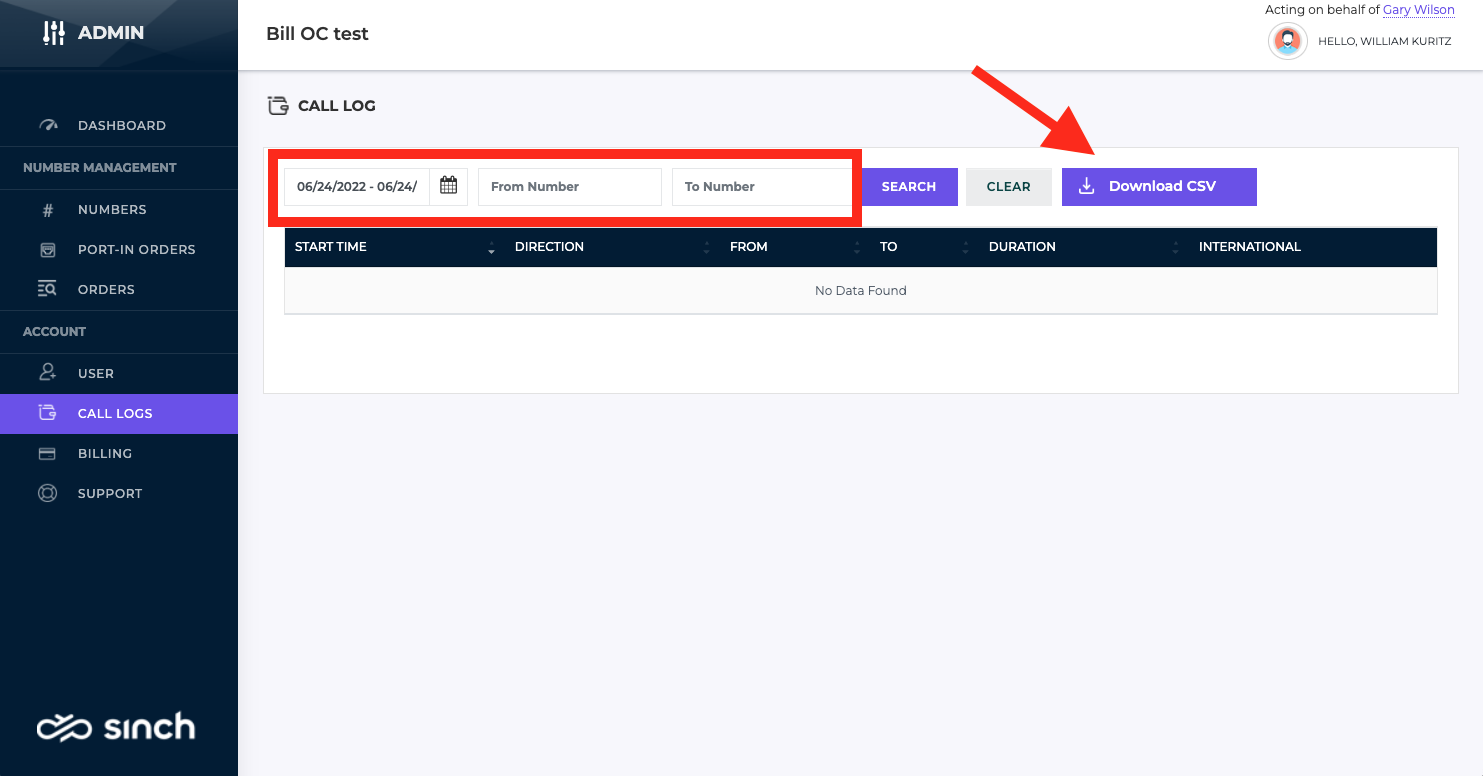The image size is (1483, 776).
Task: Click the user avatar in header
Action: click(x=1288, y=41)
